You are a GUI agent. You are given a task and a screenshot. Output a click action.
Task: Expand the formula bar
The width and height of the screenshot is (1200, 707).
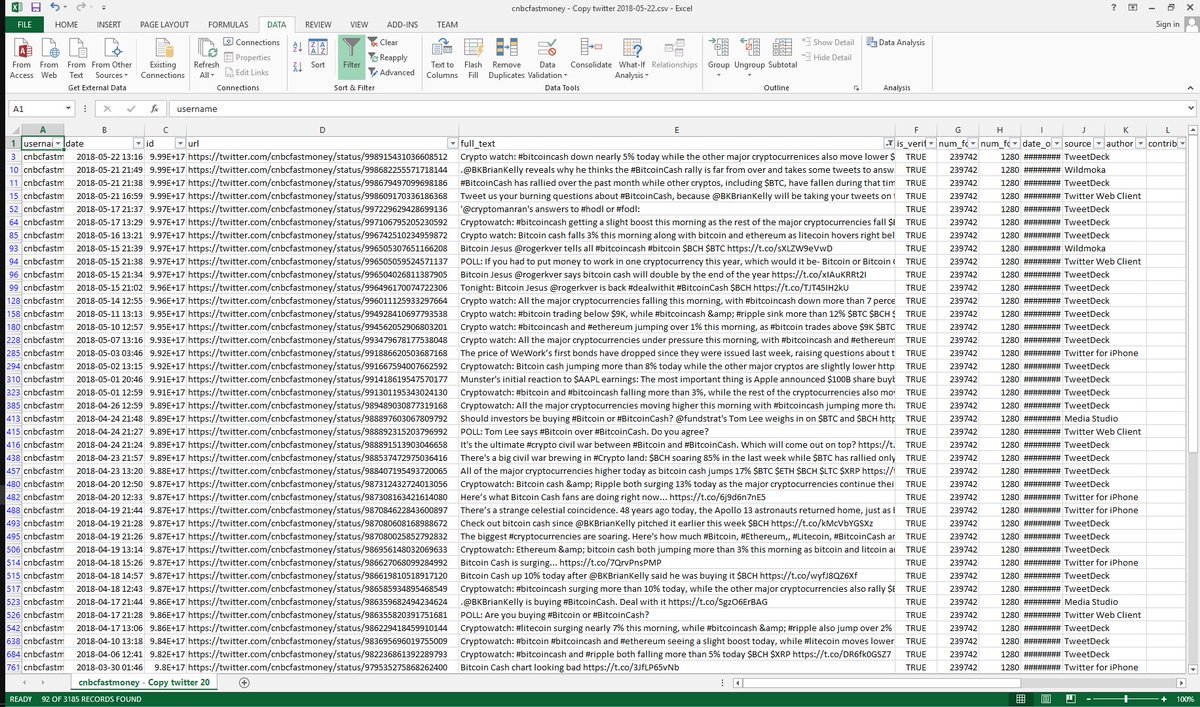point(1190,108)
